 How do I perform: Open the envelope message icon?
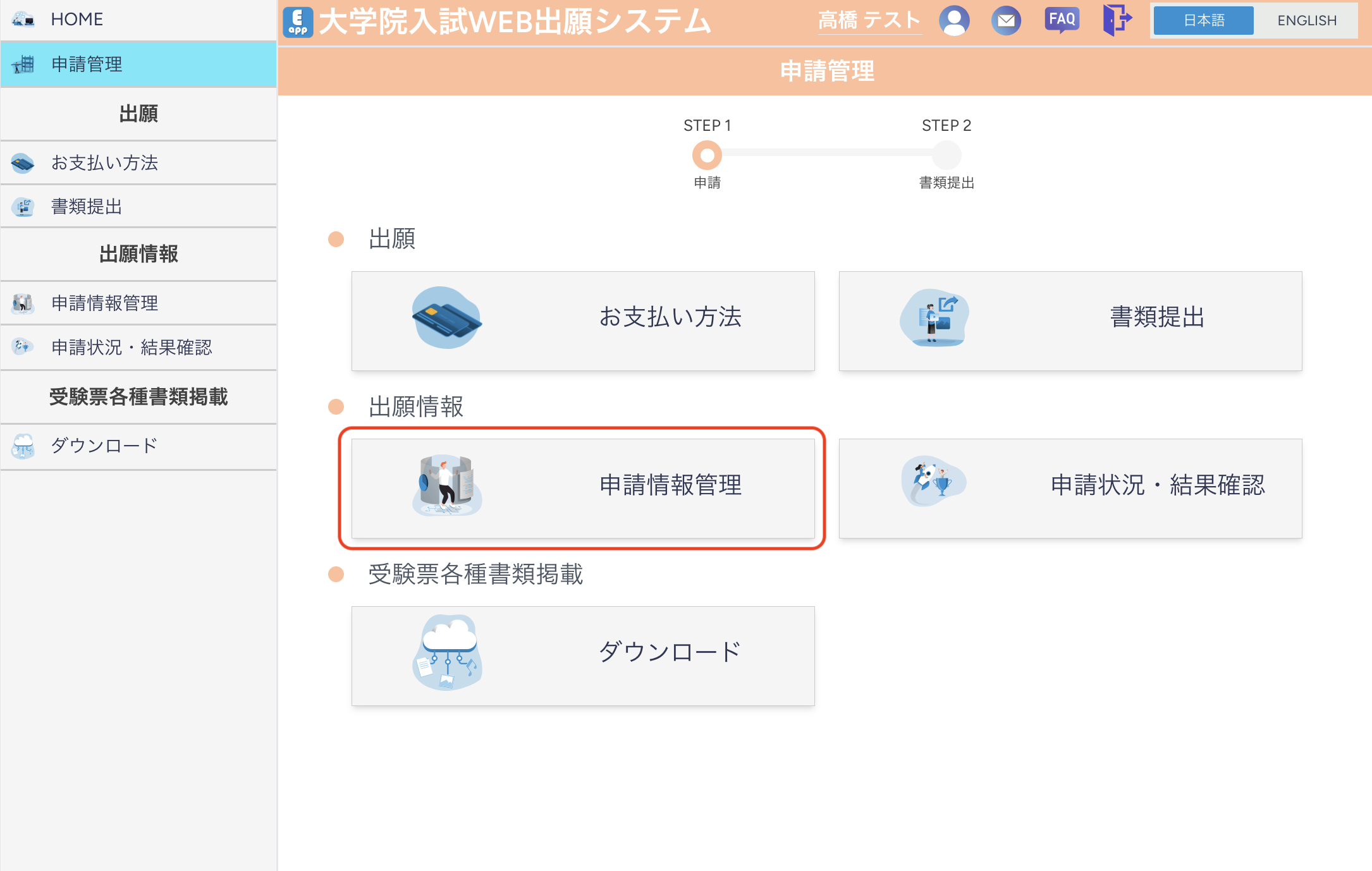(x=1007, y=20)
